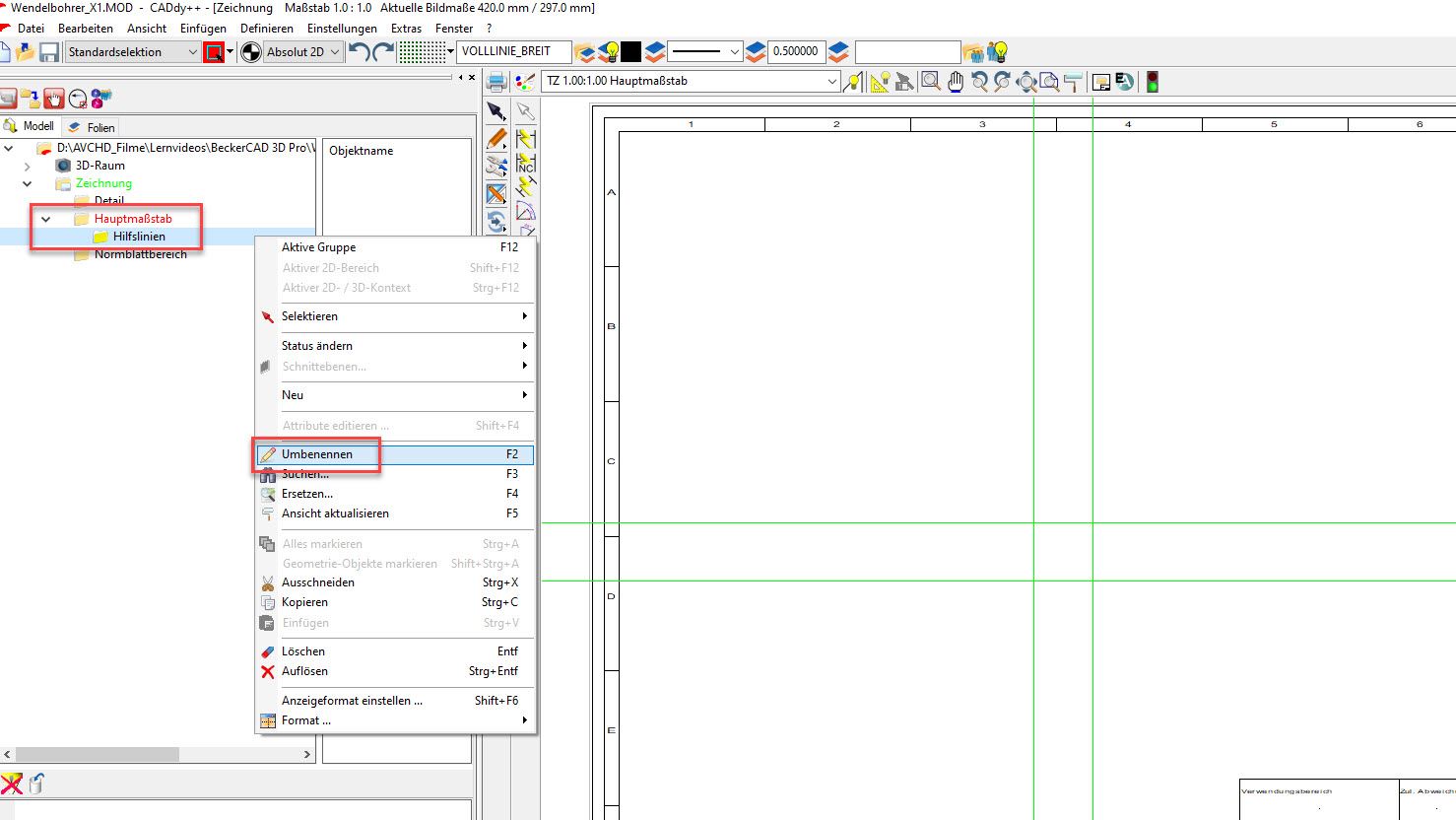1456x820 pixels.
Task: Collapse the Hauptmaßstab tree node
Action: point(45,219)
